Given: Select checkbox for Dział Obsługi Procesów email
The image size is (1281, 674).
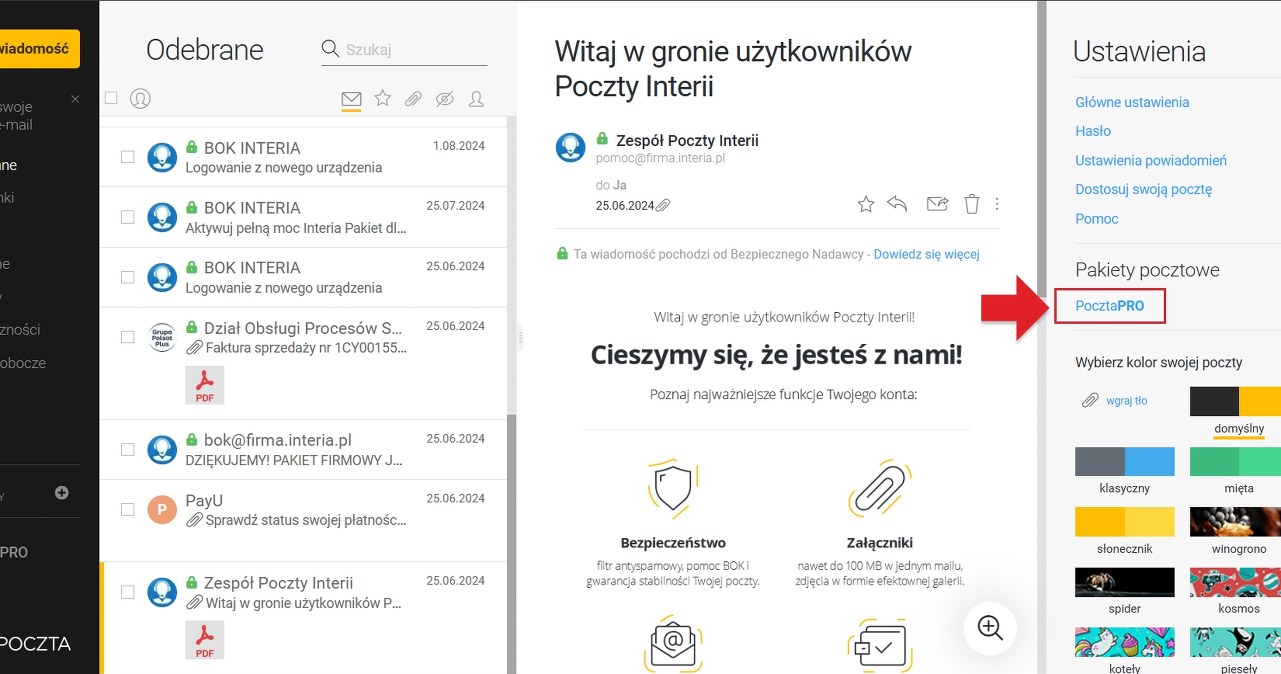Looking at the screenshot, I should (x=128, y=337).
